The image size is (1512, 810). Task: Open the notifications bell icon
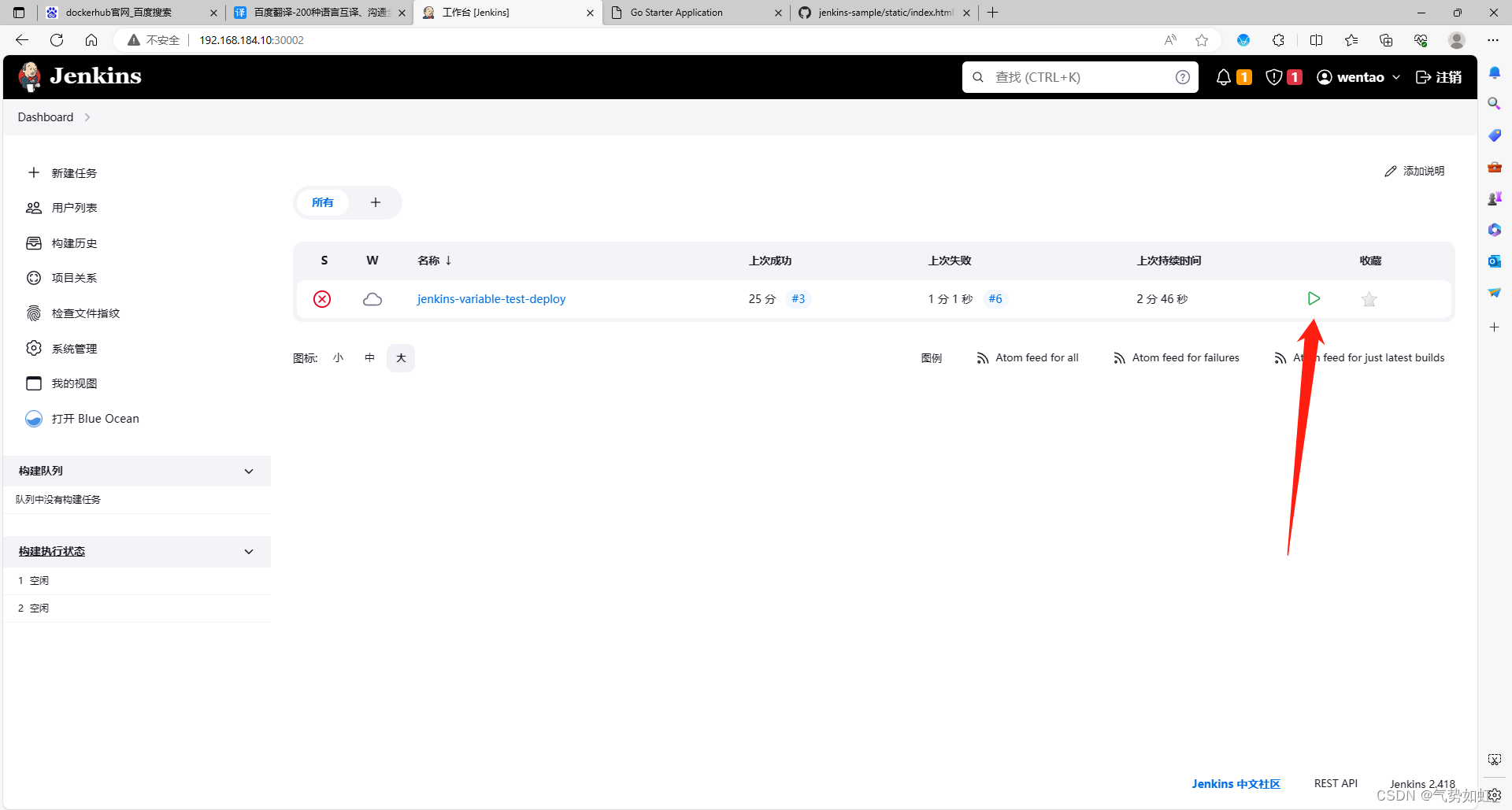click(x=1224, y=77)
